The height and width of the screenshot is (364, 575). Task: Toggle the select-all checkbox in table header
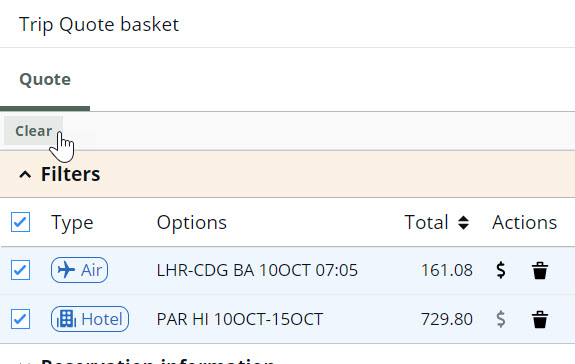(x=21, y=222)
